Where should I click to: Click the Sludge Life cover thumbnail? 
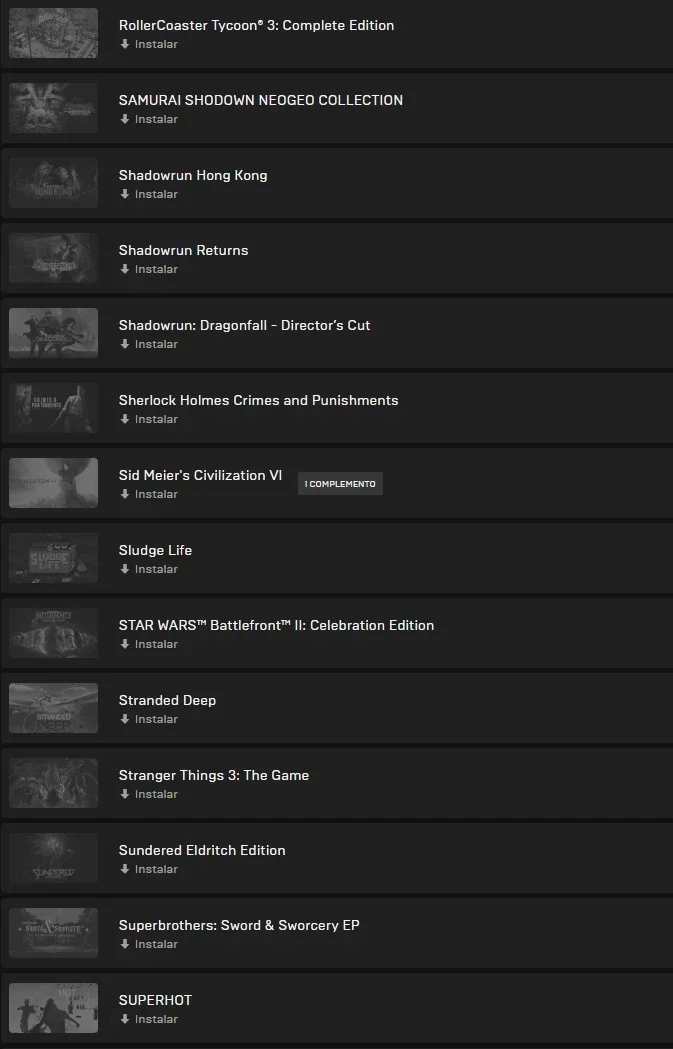54,557
